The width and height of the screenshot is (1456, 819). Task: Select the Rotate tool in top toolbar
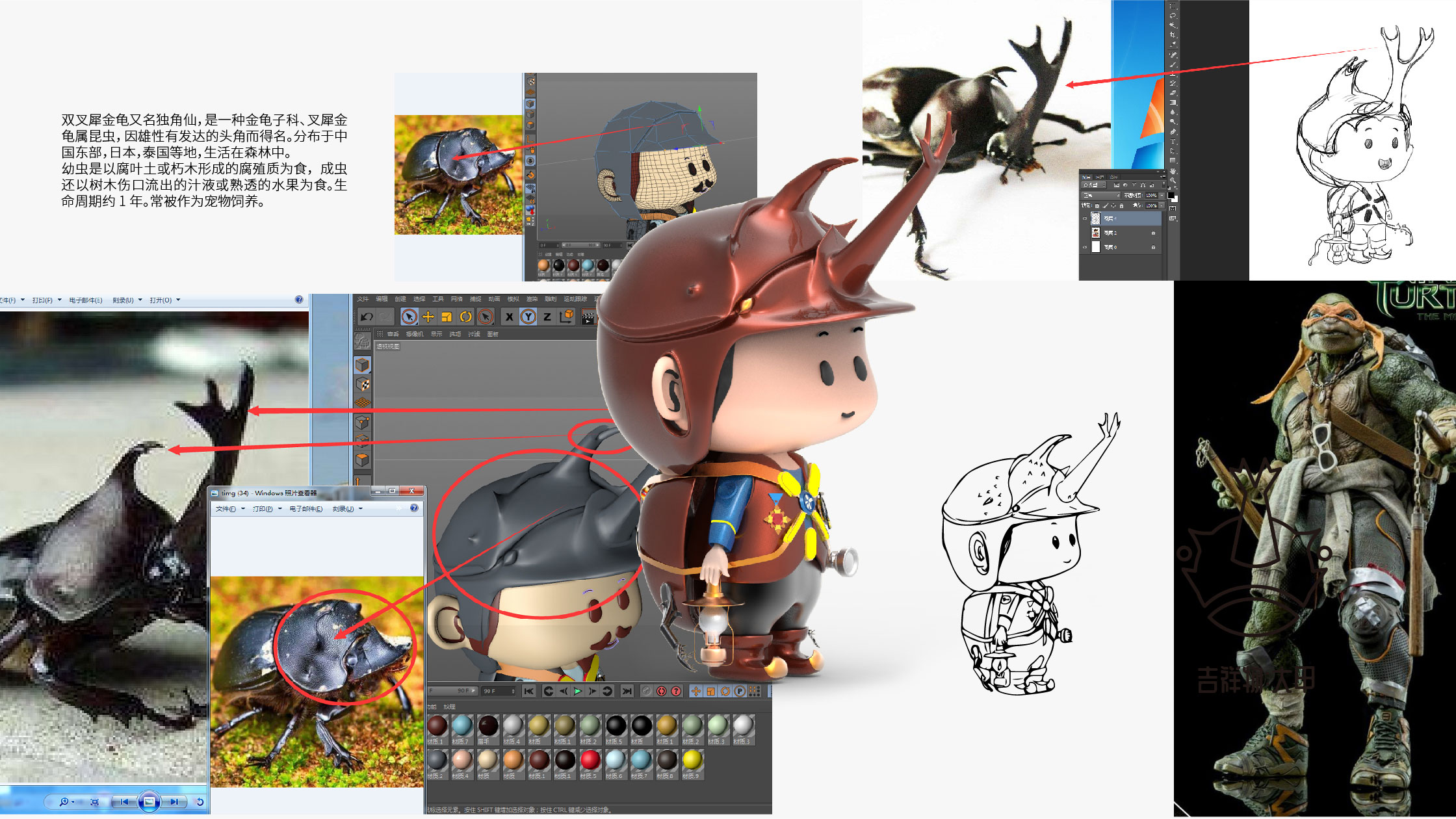point(465,317)
